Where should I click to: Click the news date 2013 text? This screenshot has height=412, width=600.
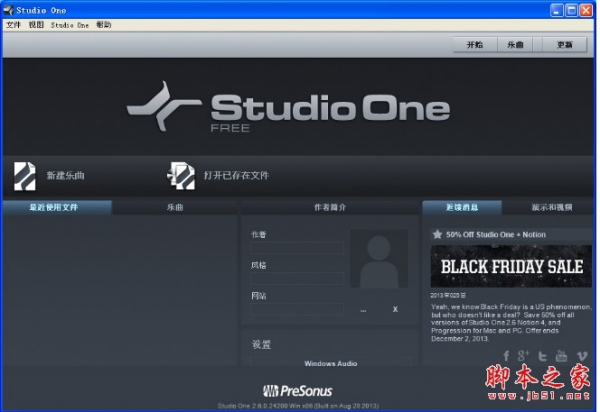pos(448,295)
